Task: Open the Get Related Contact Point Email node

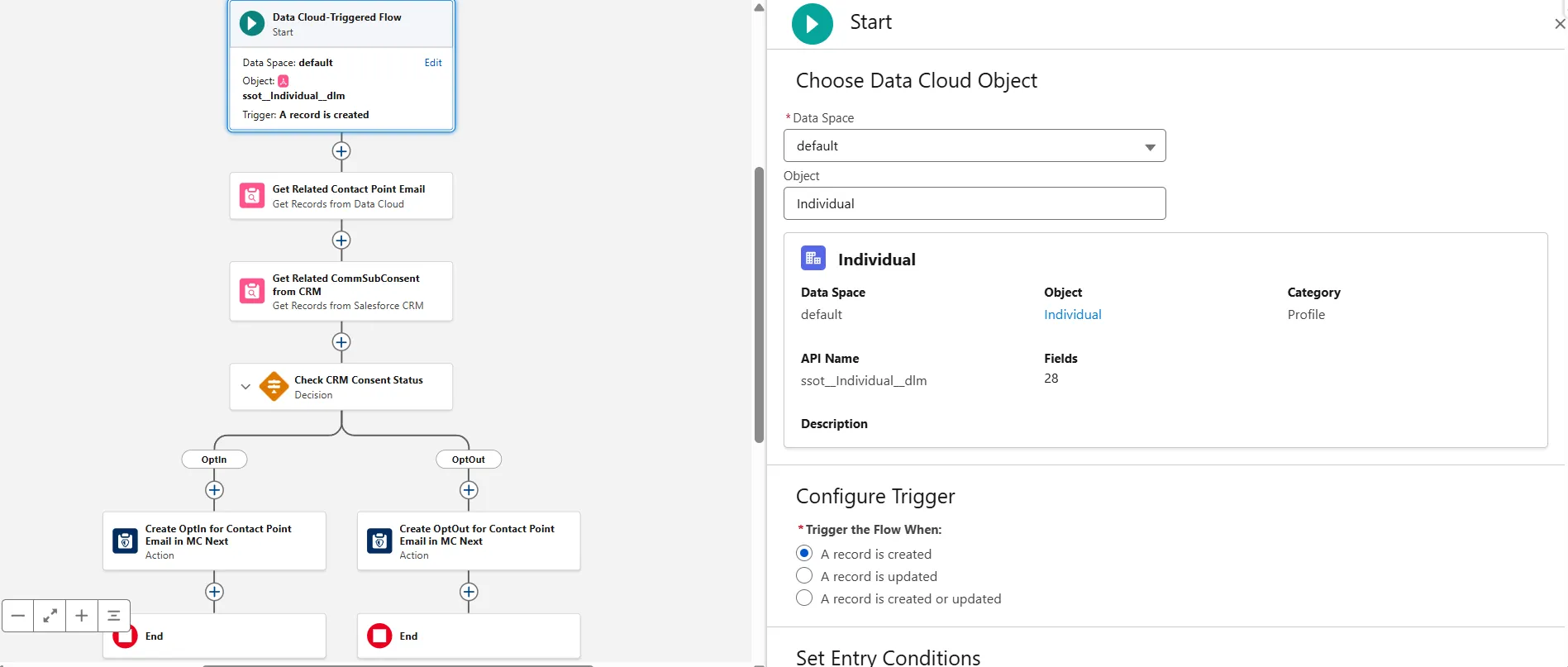Action: point(341,196)
